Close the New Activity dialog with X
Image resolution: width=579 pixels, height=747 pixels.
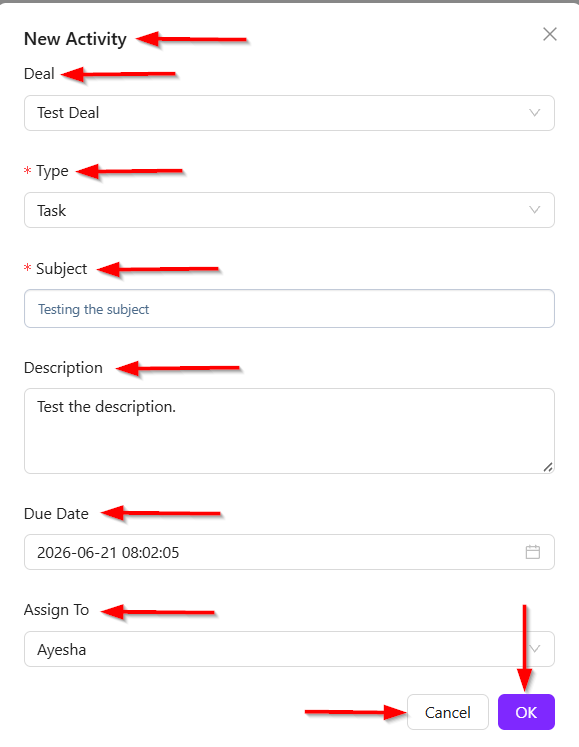tap(550, 34)
